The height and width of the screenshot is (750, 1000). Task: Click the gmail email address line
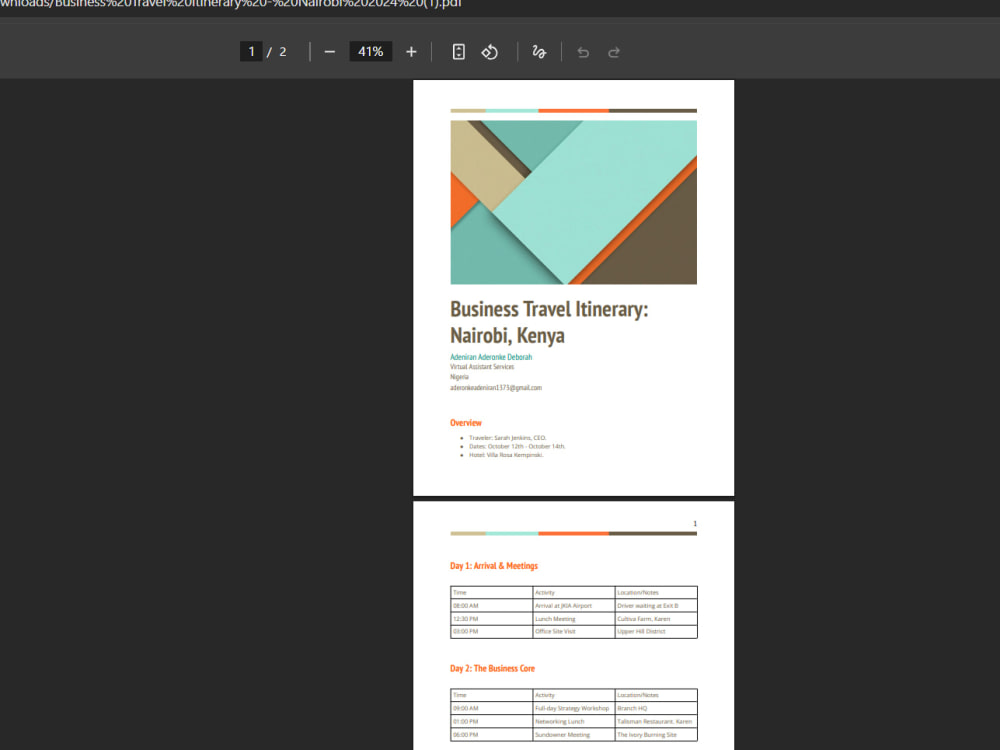tap(496, 387)
